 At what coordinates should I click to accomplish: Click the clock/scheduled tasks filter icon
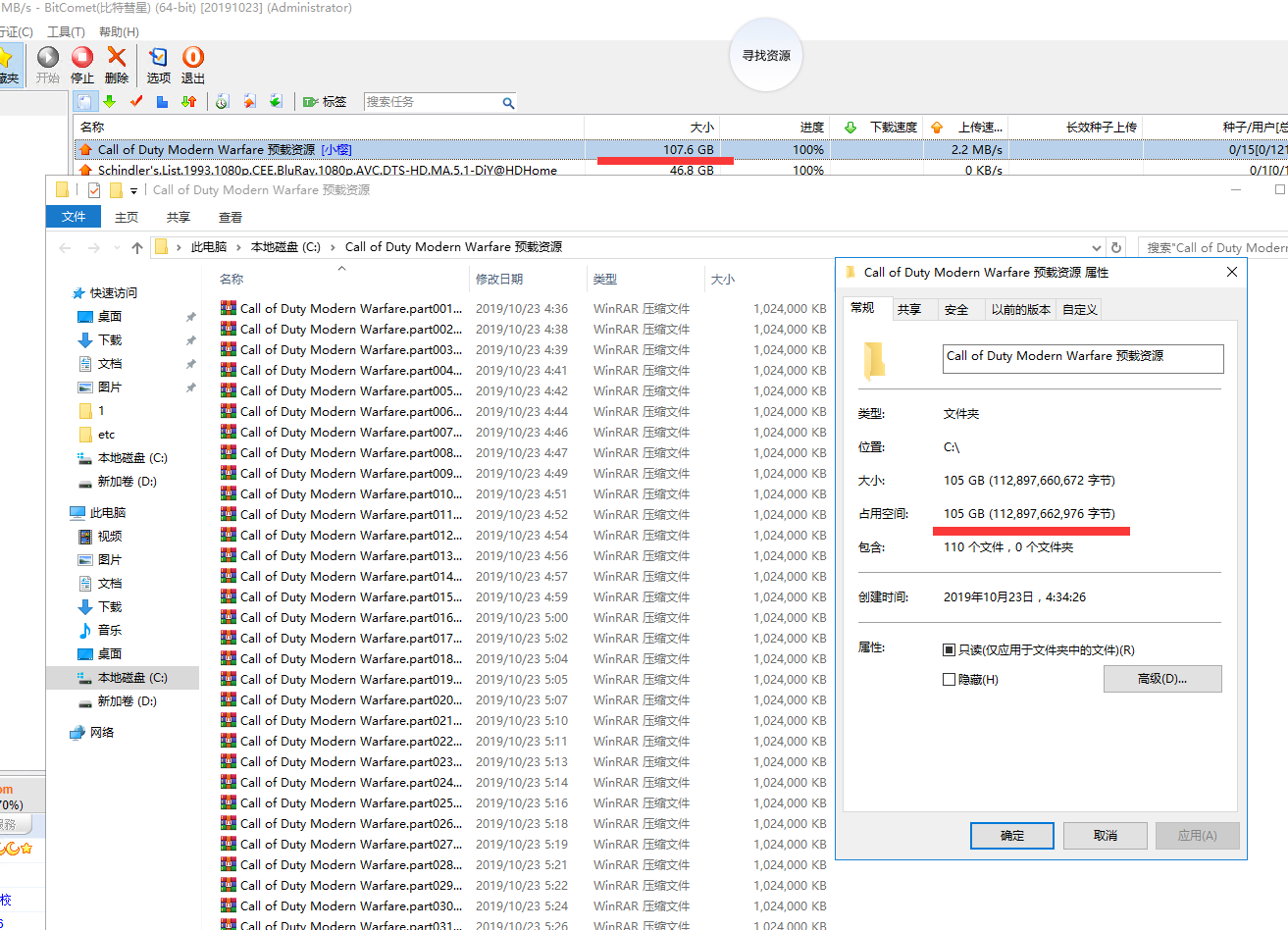tap(223, 102)
